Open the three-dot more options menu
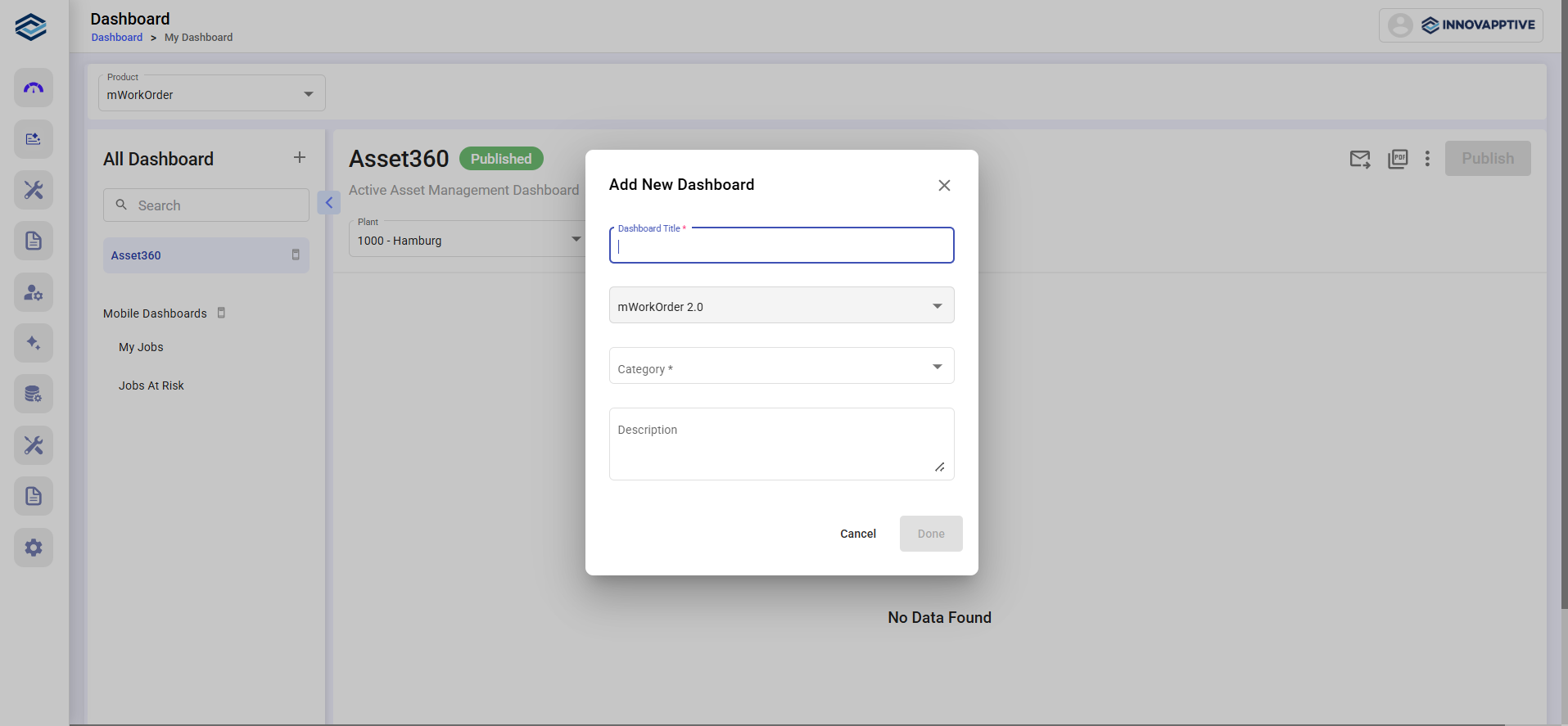The width and height of the screenshot is (1568, 726). click(1427, 159)
